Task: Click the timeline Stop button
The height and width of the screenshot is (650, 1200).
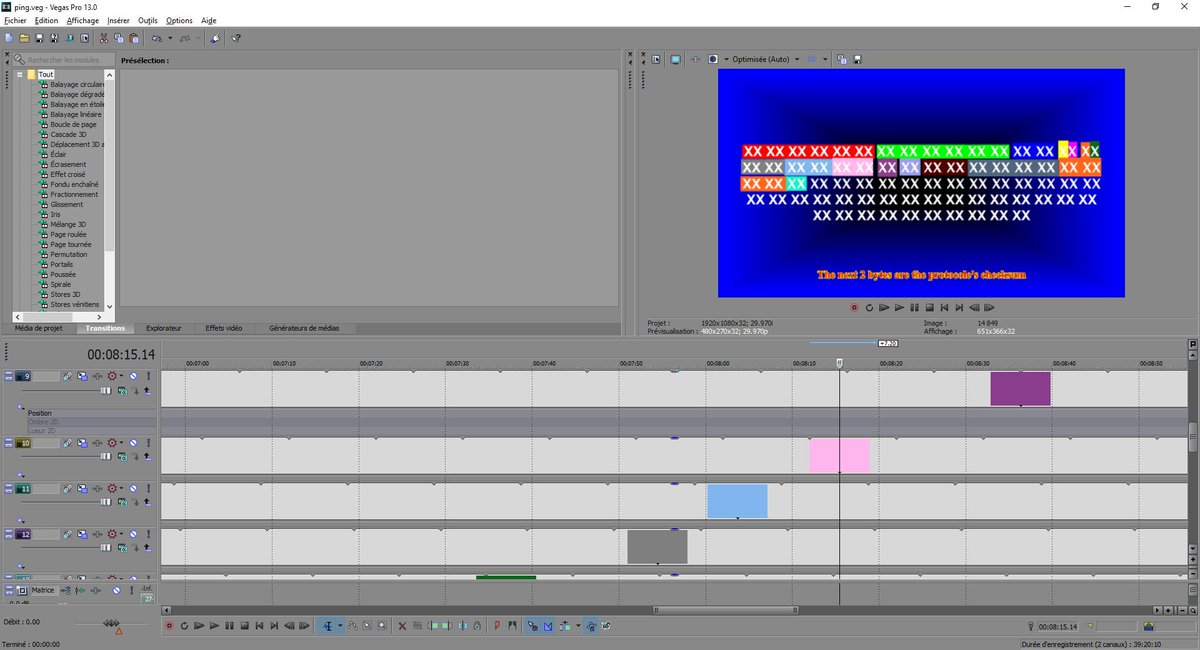Action: (x=245, y=625)
